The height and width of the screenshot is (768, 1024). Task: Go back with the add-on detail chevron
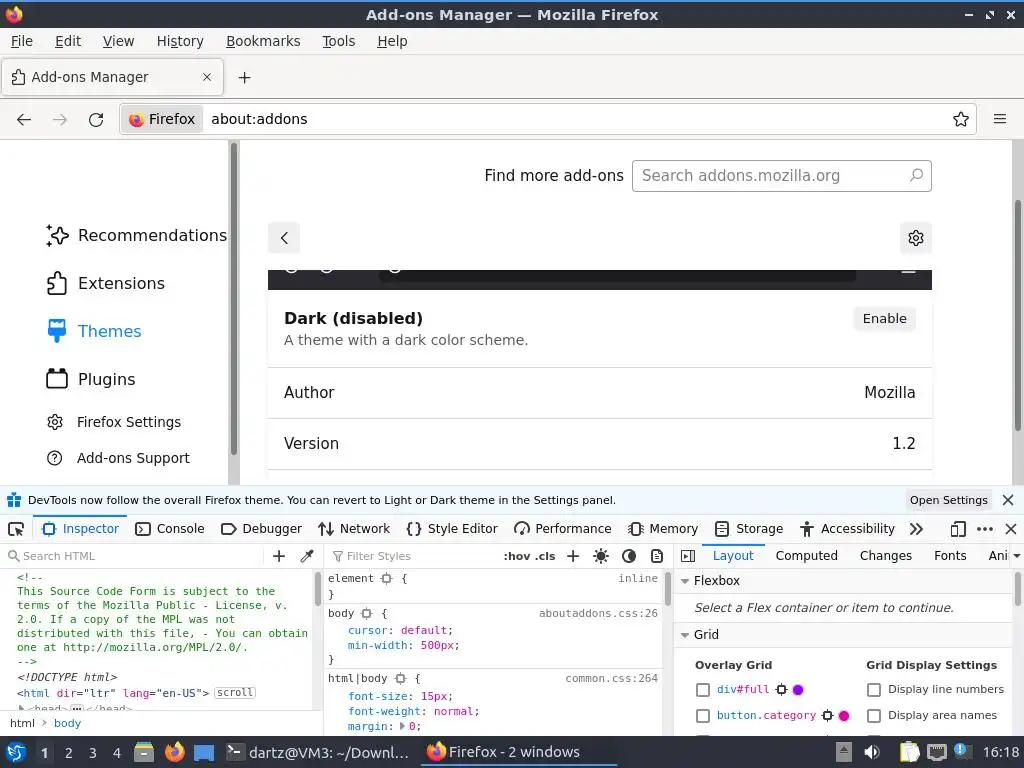(284, 238)
